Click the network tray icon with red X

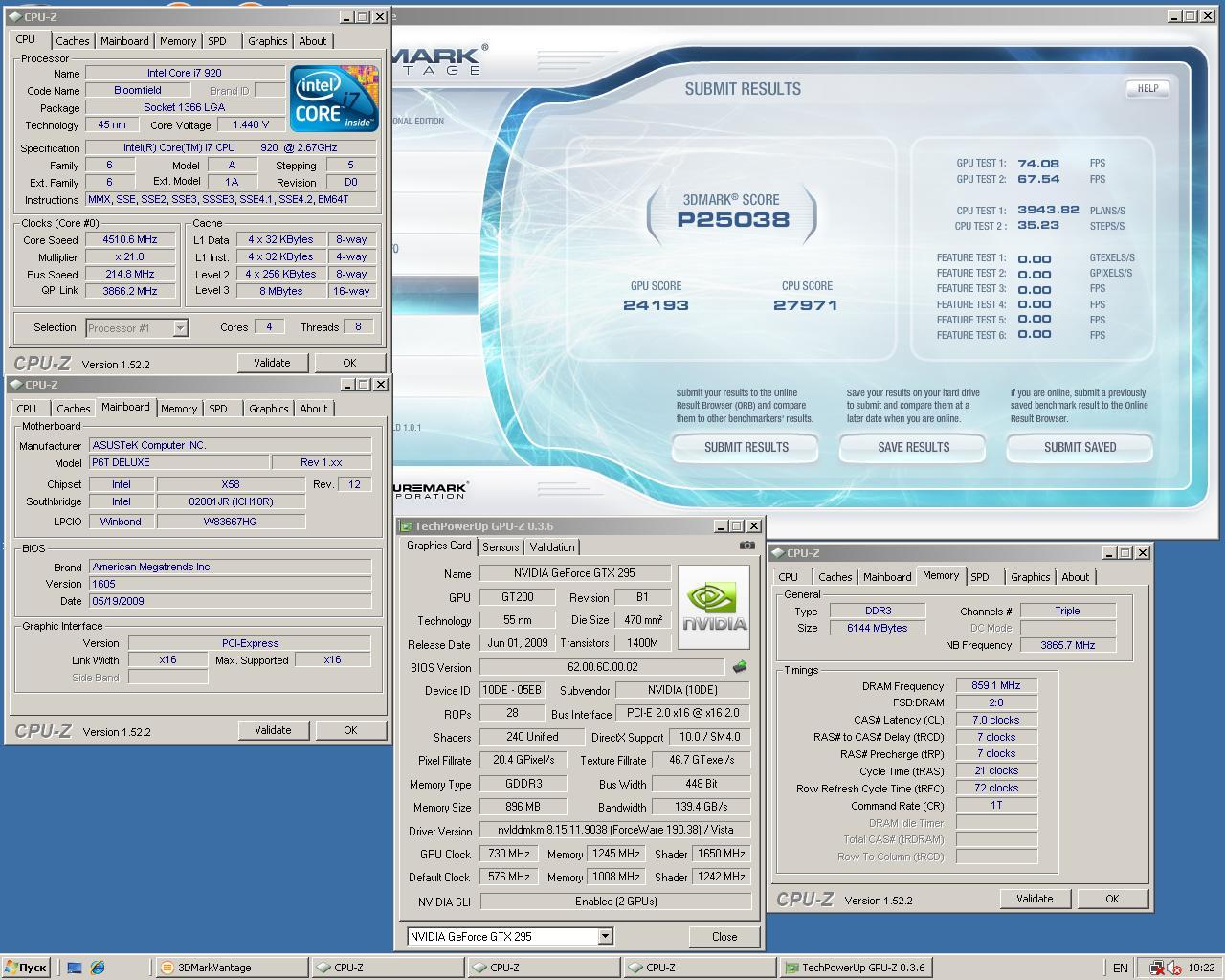(x=1157, y=968)
